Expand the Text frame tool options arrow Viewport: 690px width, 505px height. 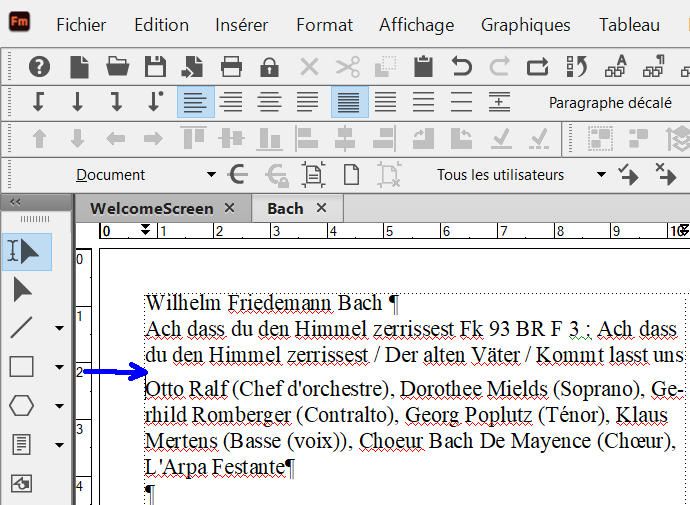(x=59, y=445)
